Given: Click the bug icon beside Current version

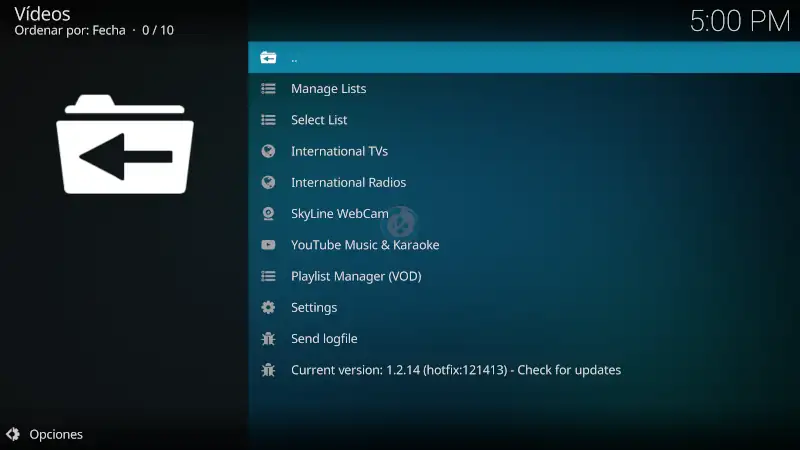Looking at the screenshot, I should [268, 370].
